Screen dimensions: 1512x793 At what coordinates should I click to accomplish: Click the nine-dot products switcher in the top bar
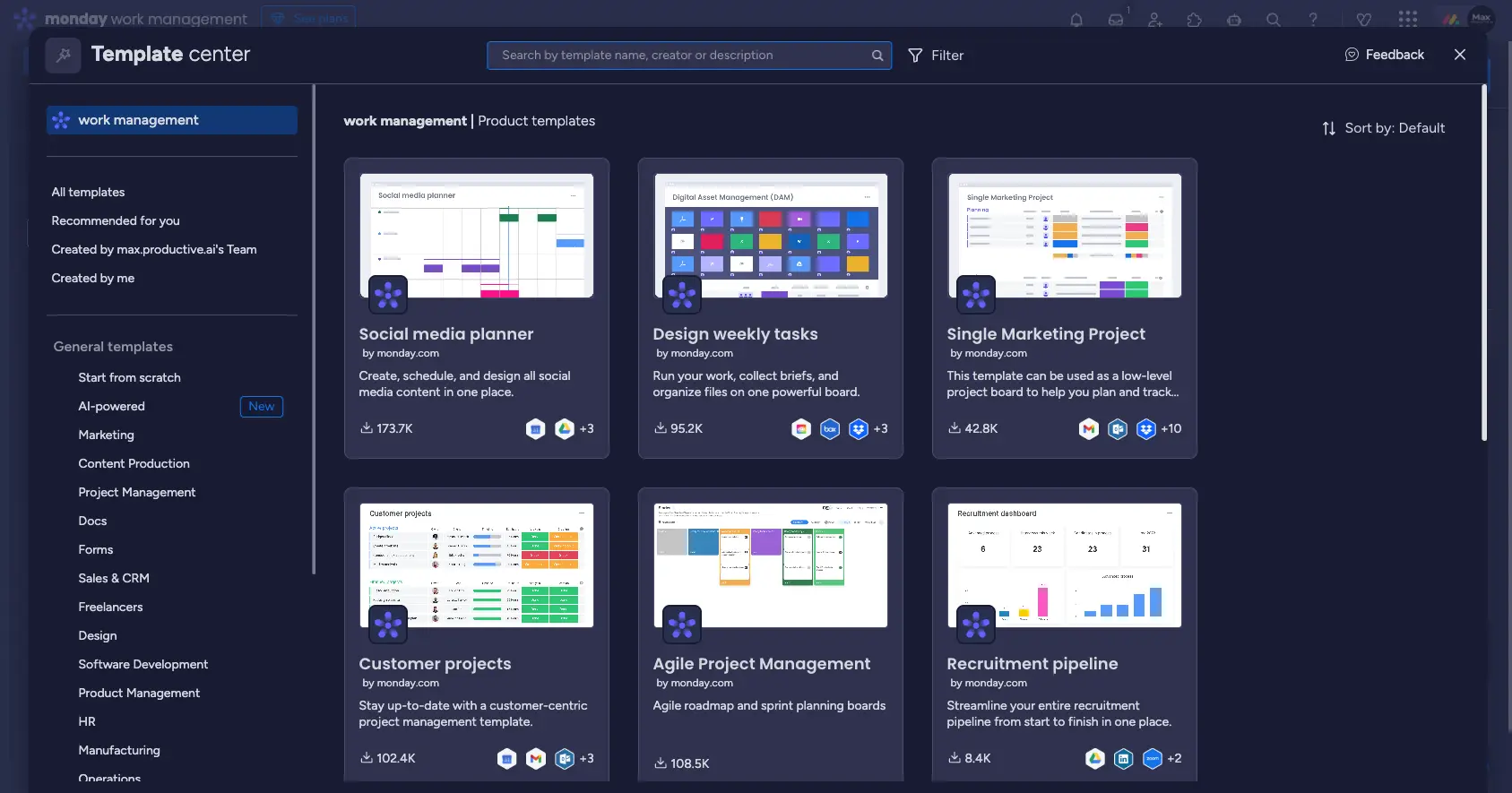[1408, 19]
